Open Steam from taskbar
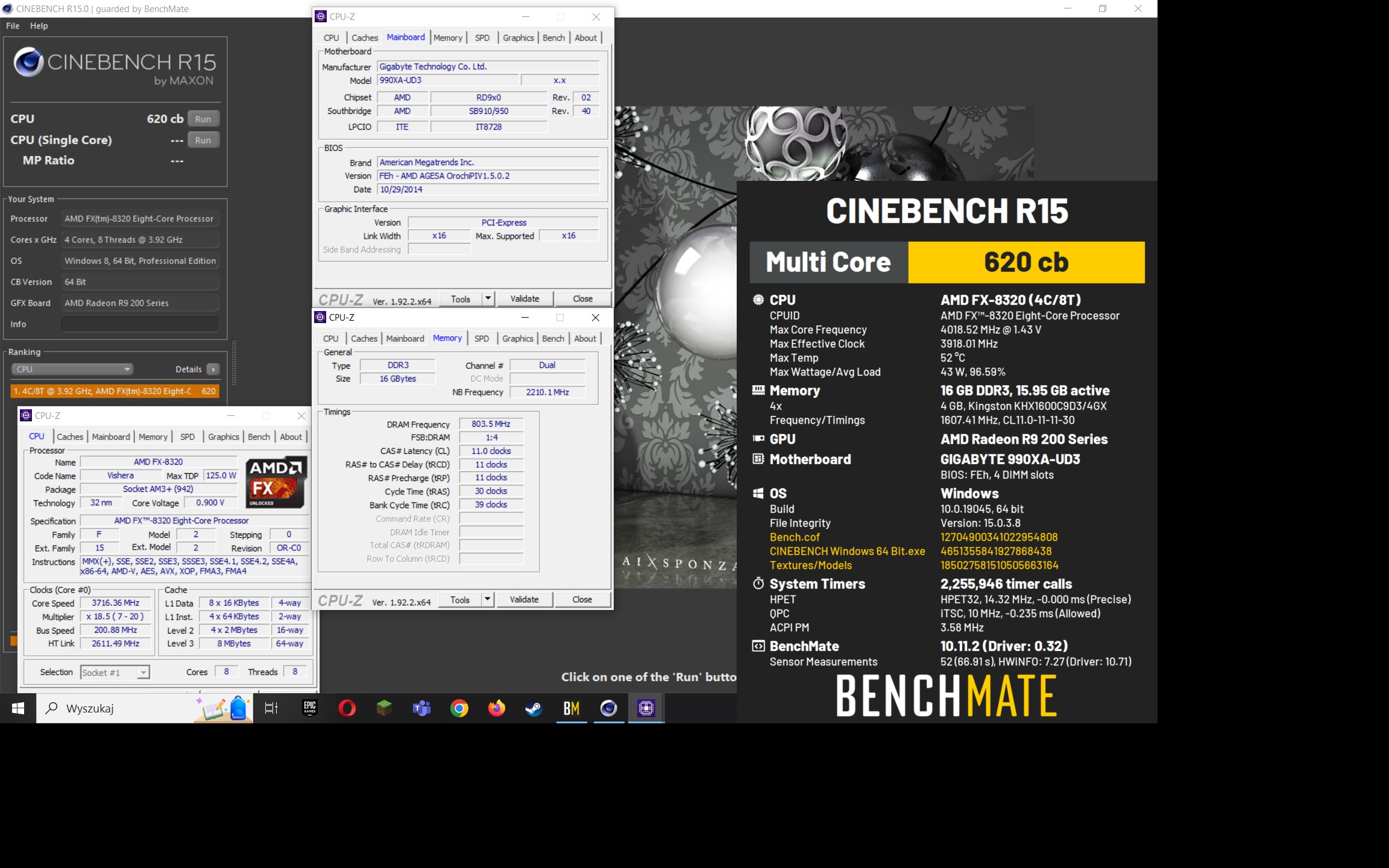Viewport: 1389px width, 868px height. (534, 708)
